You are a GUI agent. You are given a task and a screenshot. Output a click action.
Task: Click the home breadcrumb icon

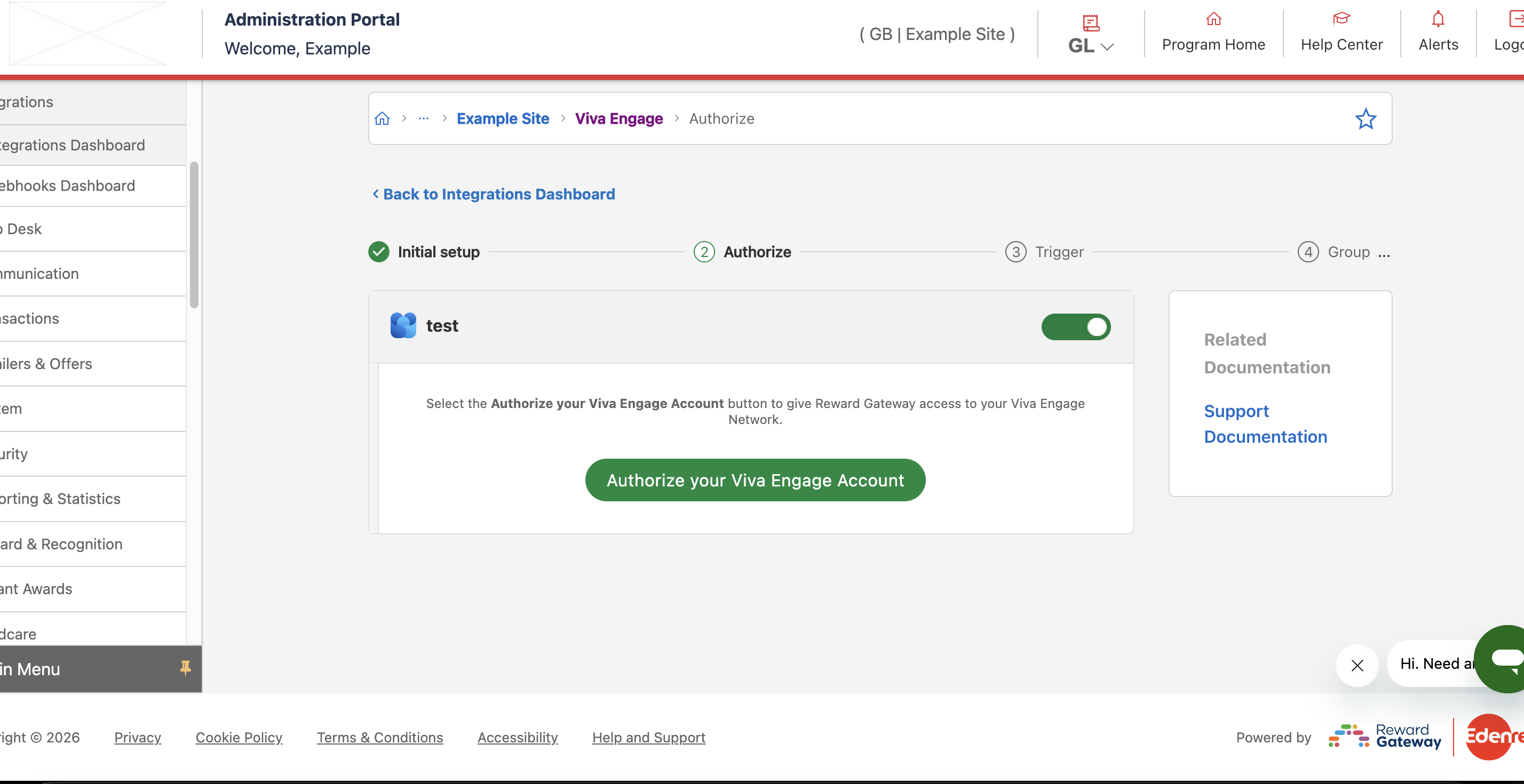(382, 118)
